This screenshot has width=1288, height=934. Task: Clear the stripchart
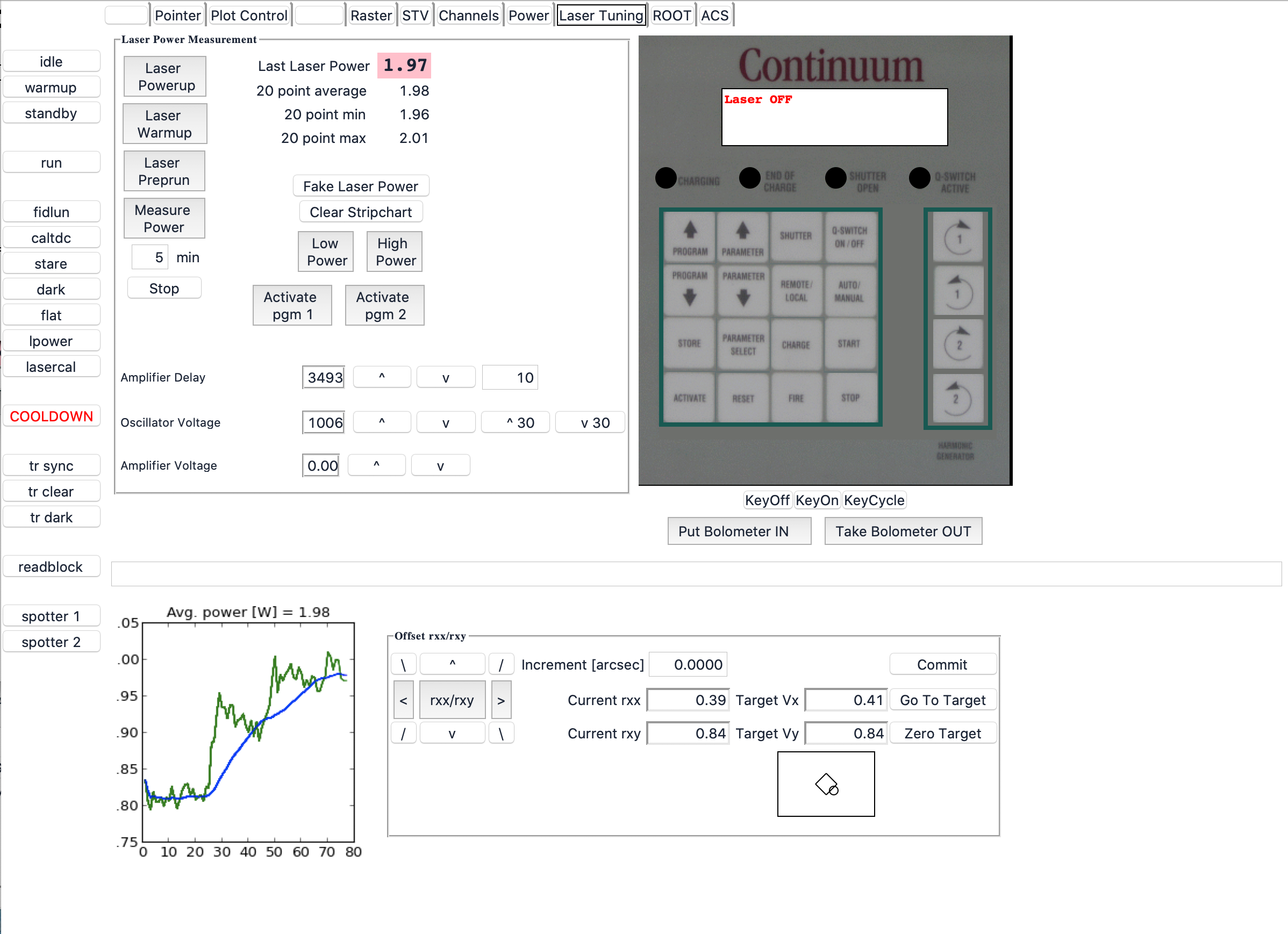(361, 212)
